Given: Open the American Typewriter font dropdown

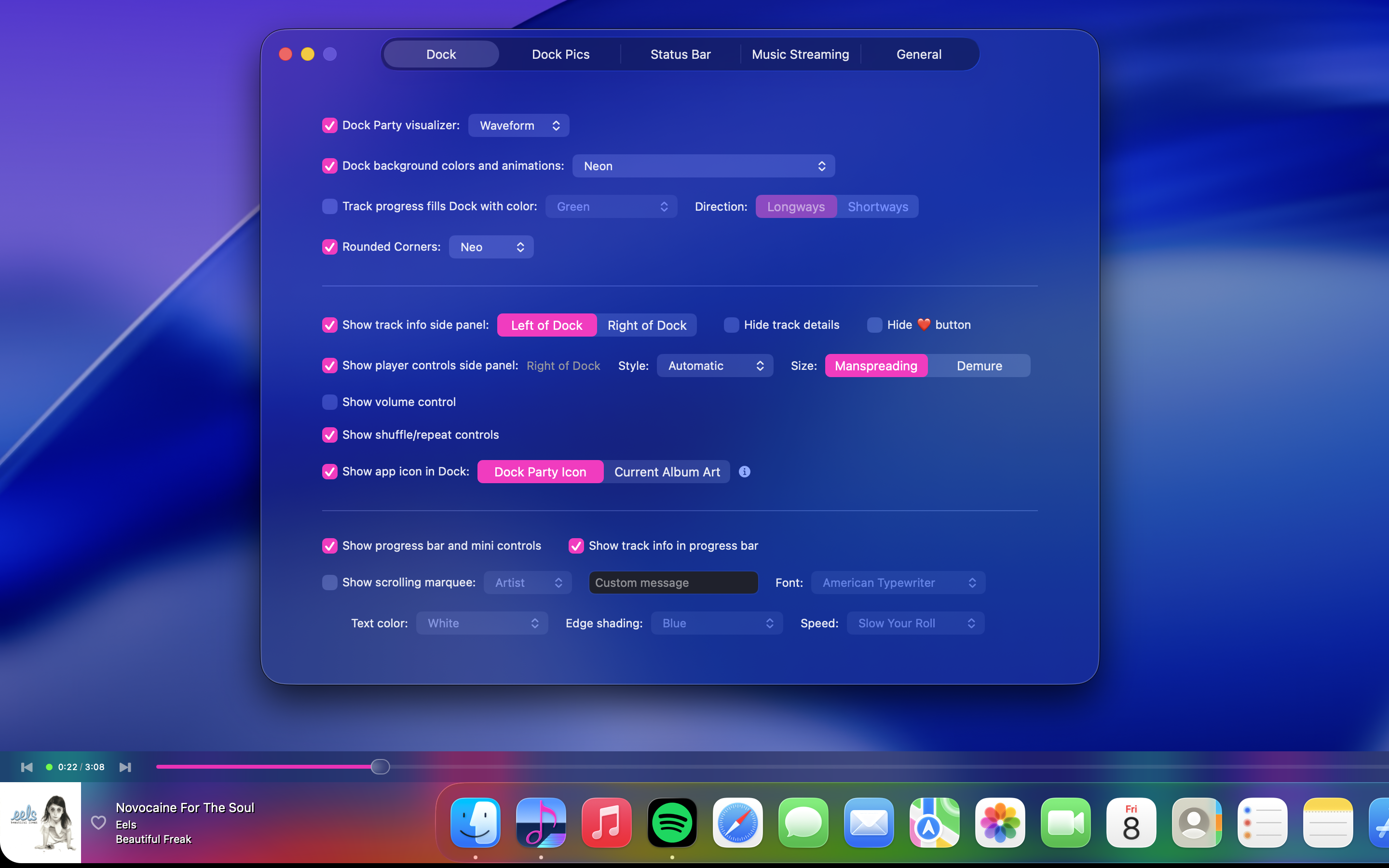Looking at the screenshot, I should [x=898, y=583].
